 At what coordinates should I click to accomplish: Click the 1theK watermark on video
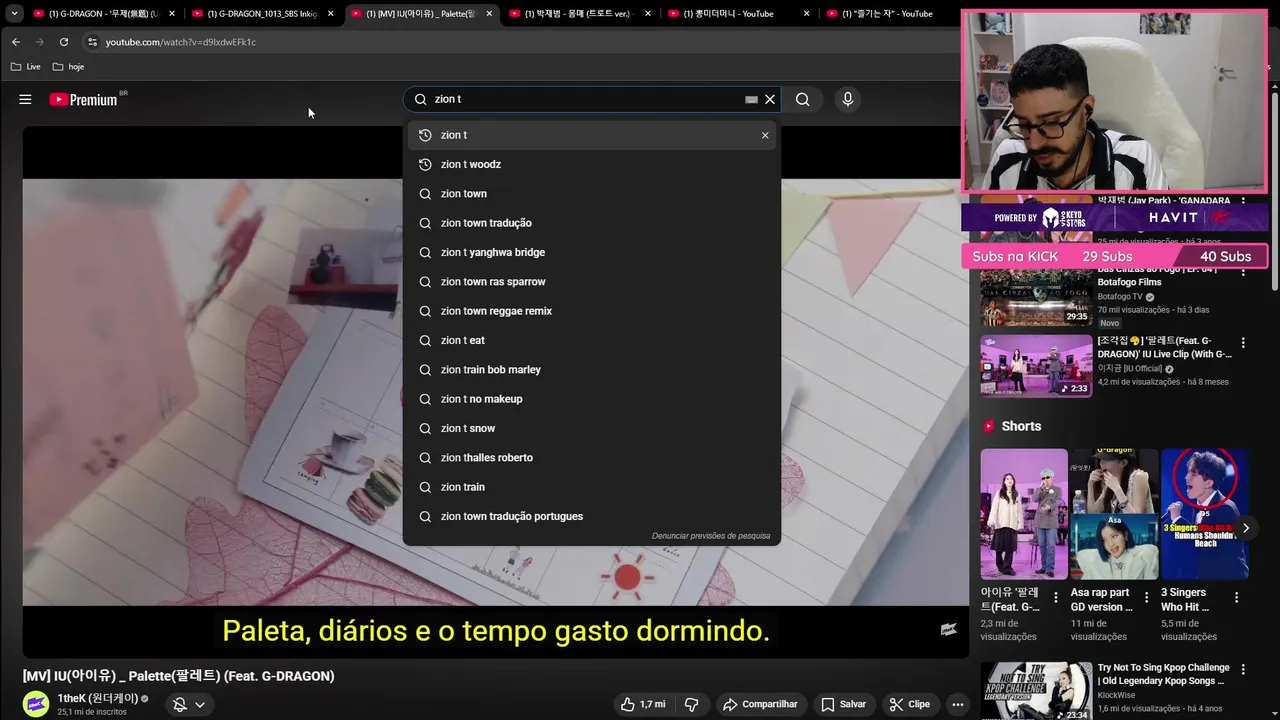949,629
